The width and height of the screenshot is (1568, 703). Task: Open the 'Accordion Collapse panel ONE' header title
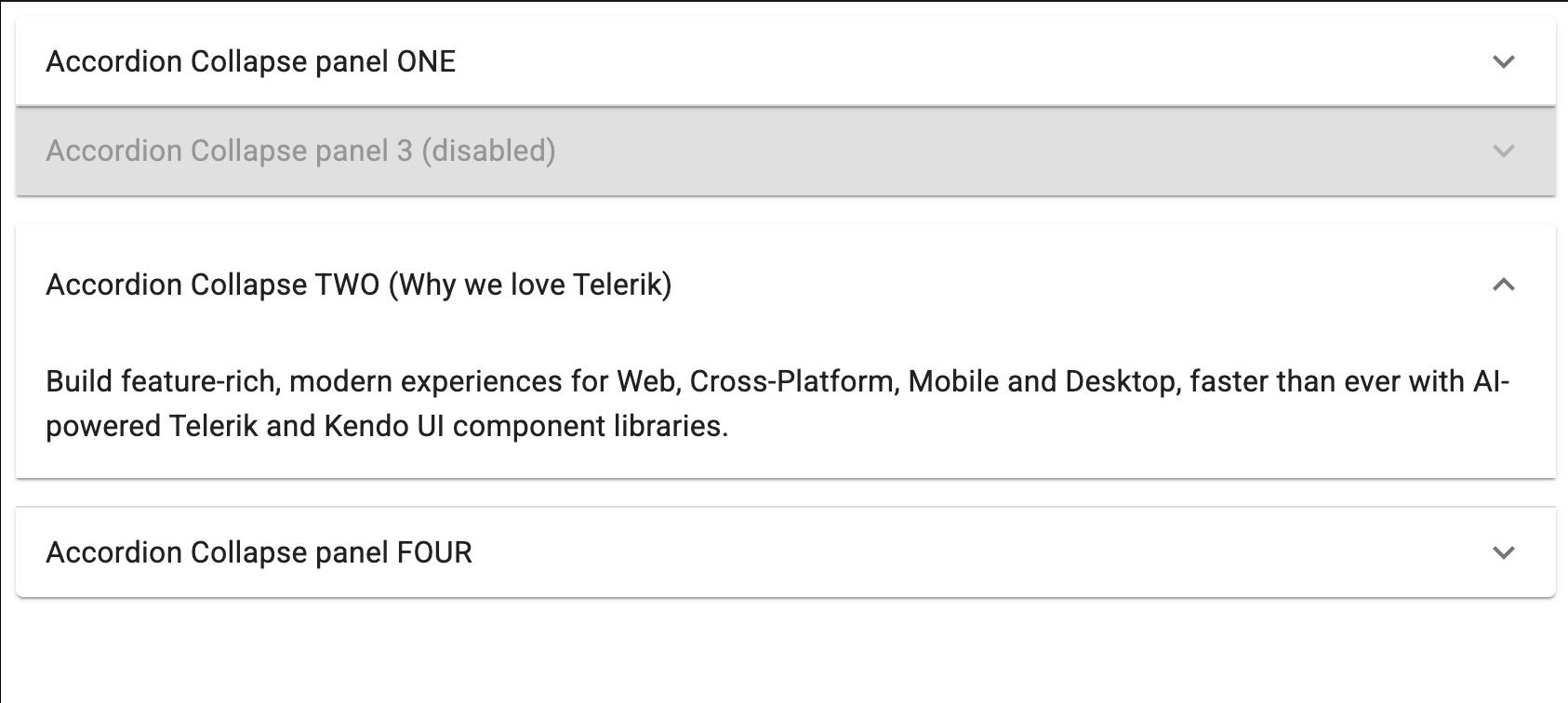tap(250, 61)
